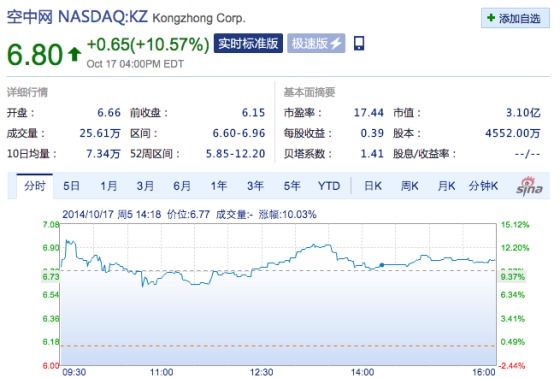Open the 日K candlestick tab
Image resolution: width=560 pixels, height=378 pixels.
[x=373, y=186]
